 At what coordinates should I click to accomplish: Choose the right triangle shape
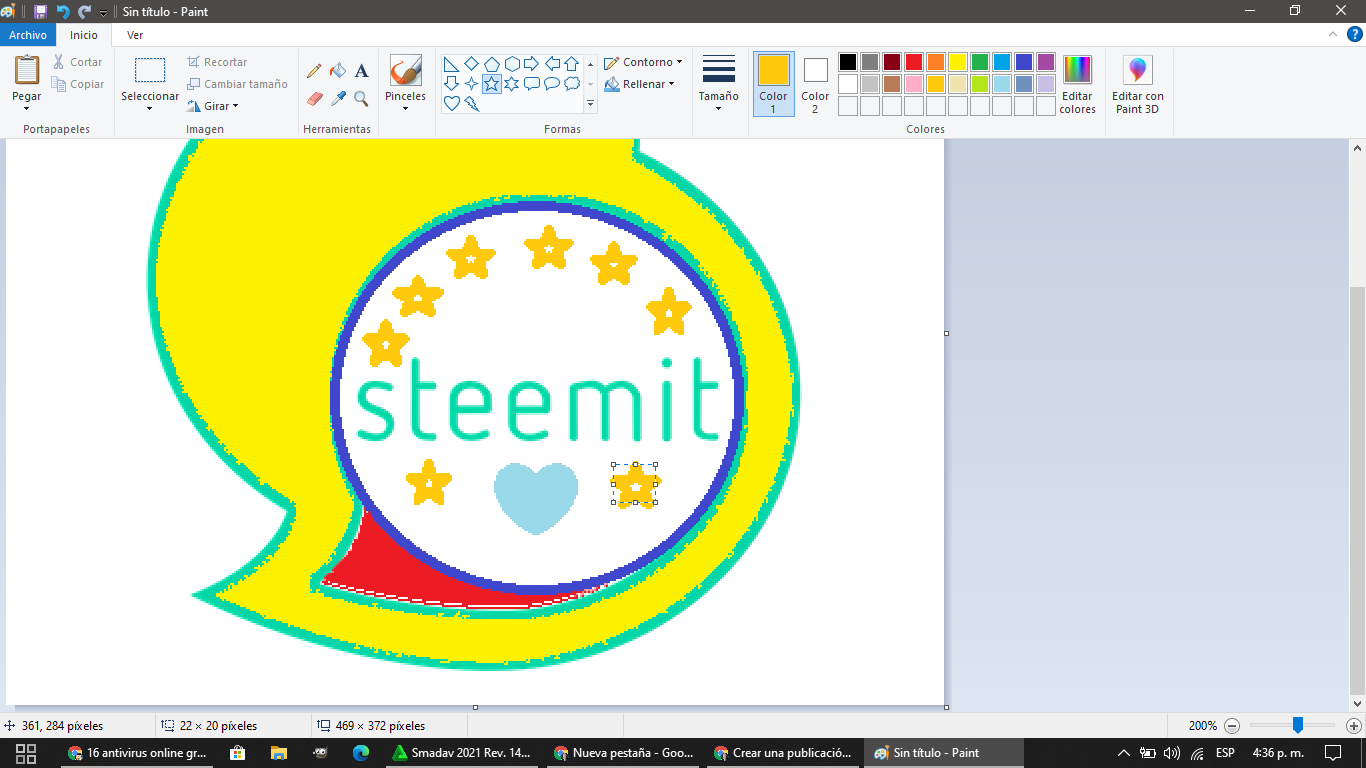451,64
